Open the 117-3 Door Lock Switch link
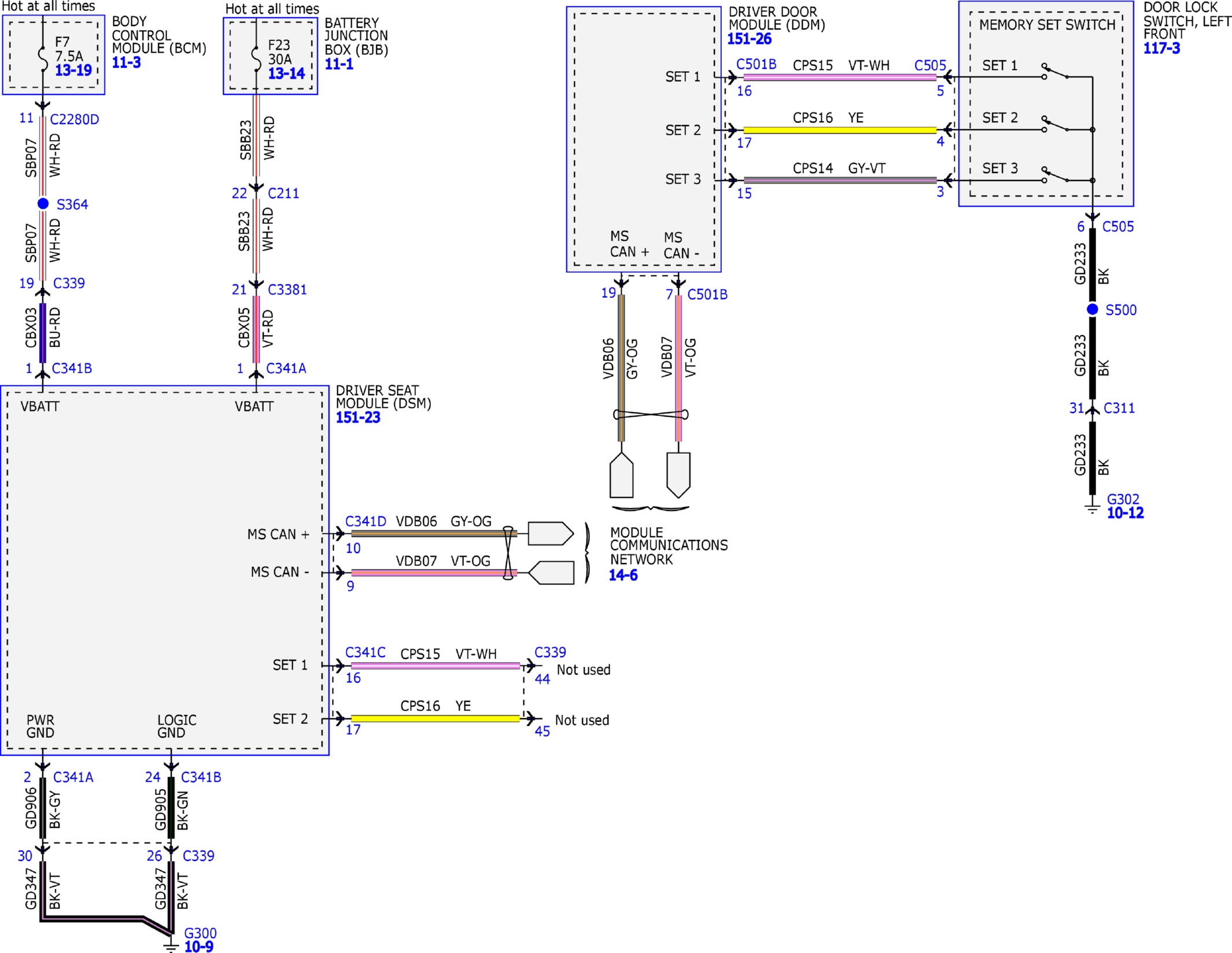Image resolution: width=1232 pixels, height=953 pixels. (1161, 49)
